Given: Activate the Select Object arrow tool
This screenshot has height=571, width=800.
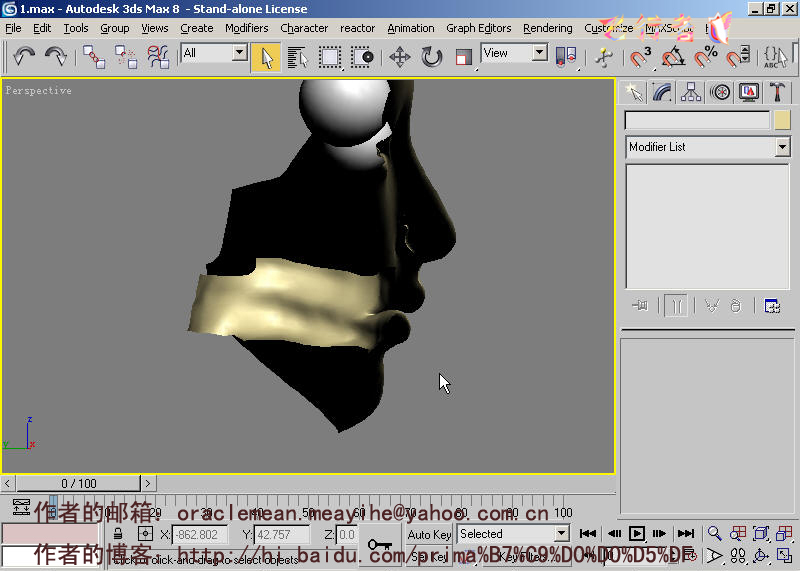Looking at the screenshot, I should coord(266,57).
